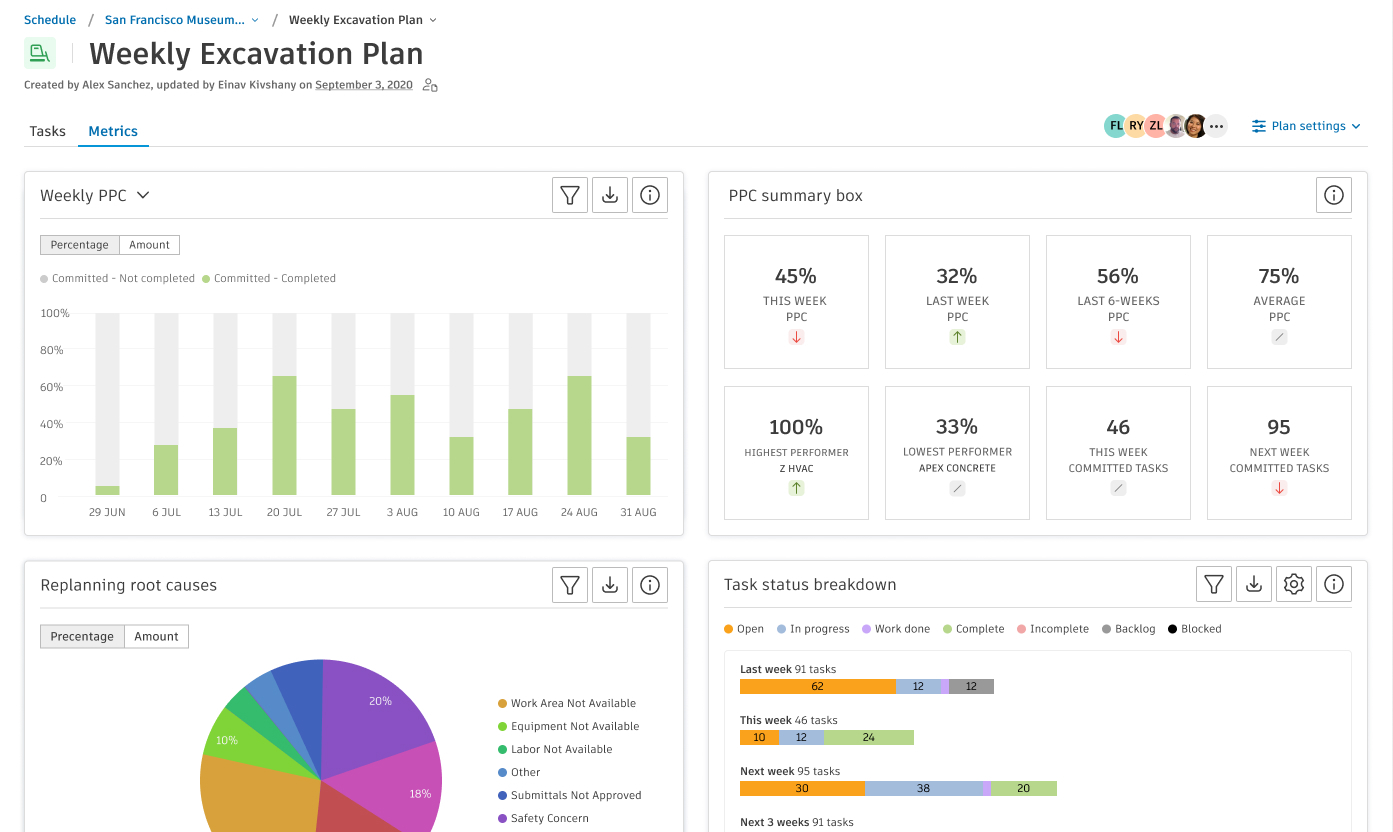
Task: Switch Weekly PPC to Amount view
Action: [x=149, y=245]
